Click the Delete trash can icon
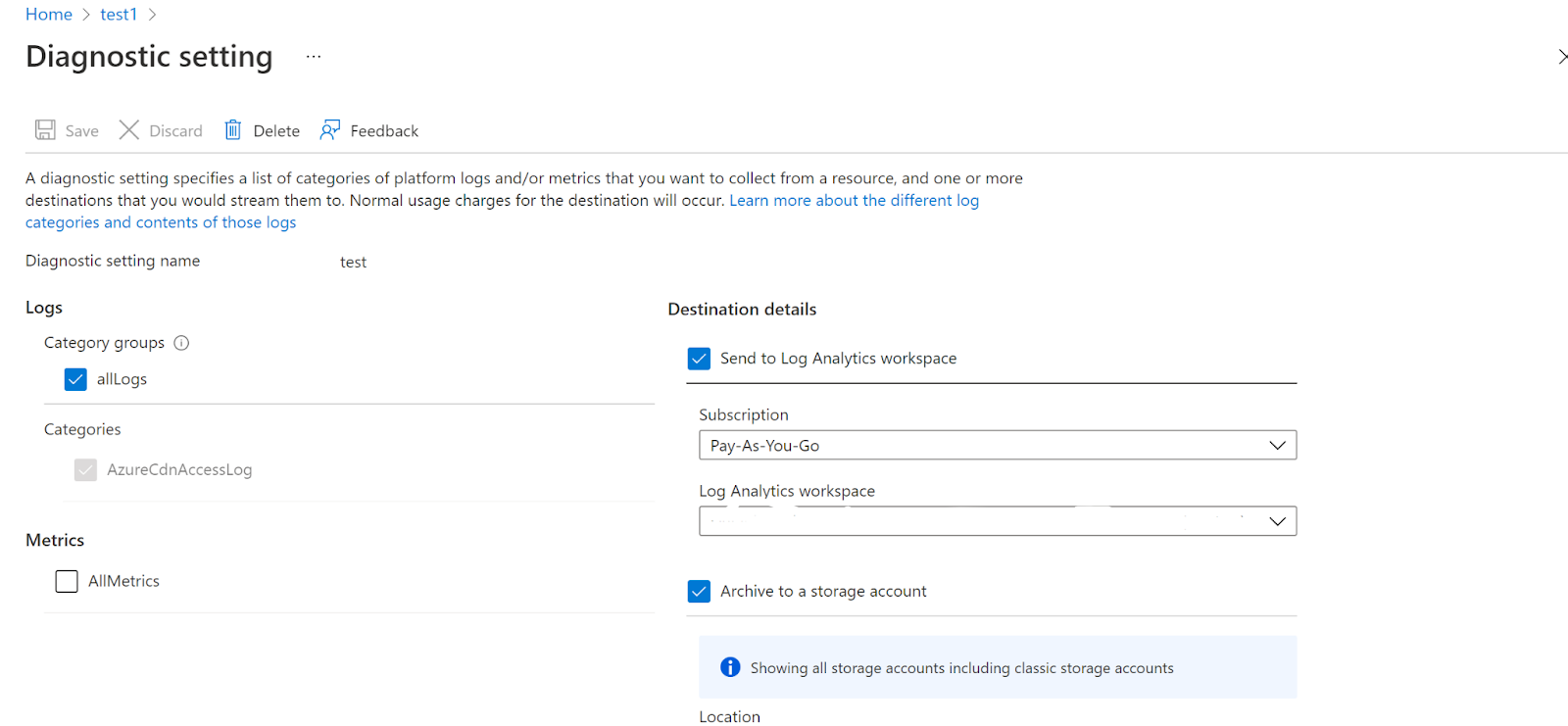 pyautogui.click(x=233, y=130)
